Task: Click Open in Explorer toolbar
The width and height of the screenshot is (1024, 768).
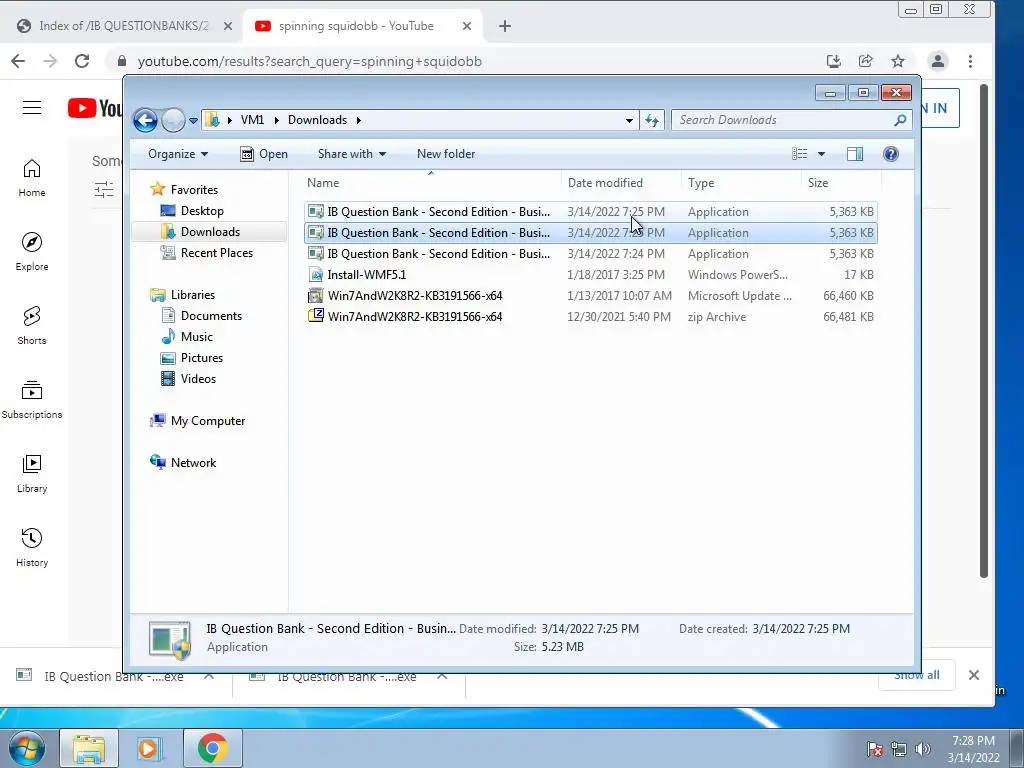Action: point(264,154)
